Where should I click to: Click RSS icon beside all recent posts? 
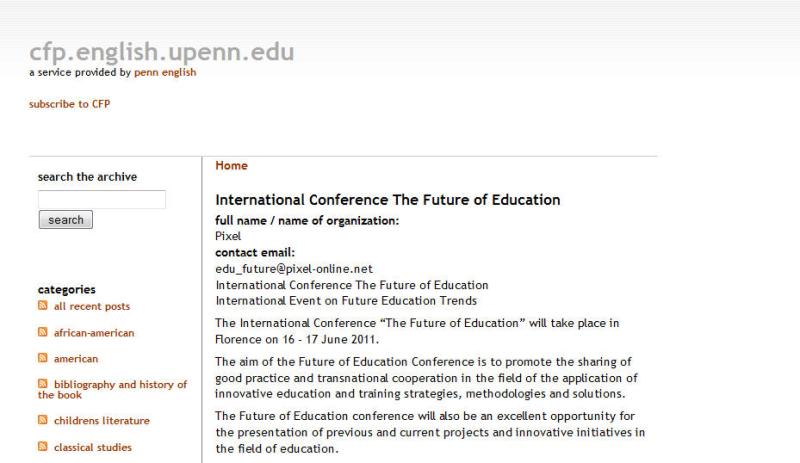point(43,307)
